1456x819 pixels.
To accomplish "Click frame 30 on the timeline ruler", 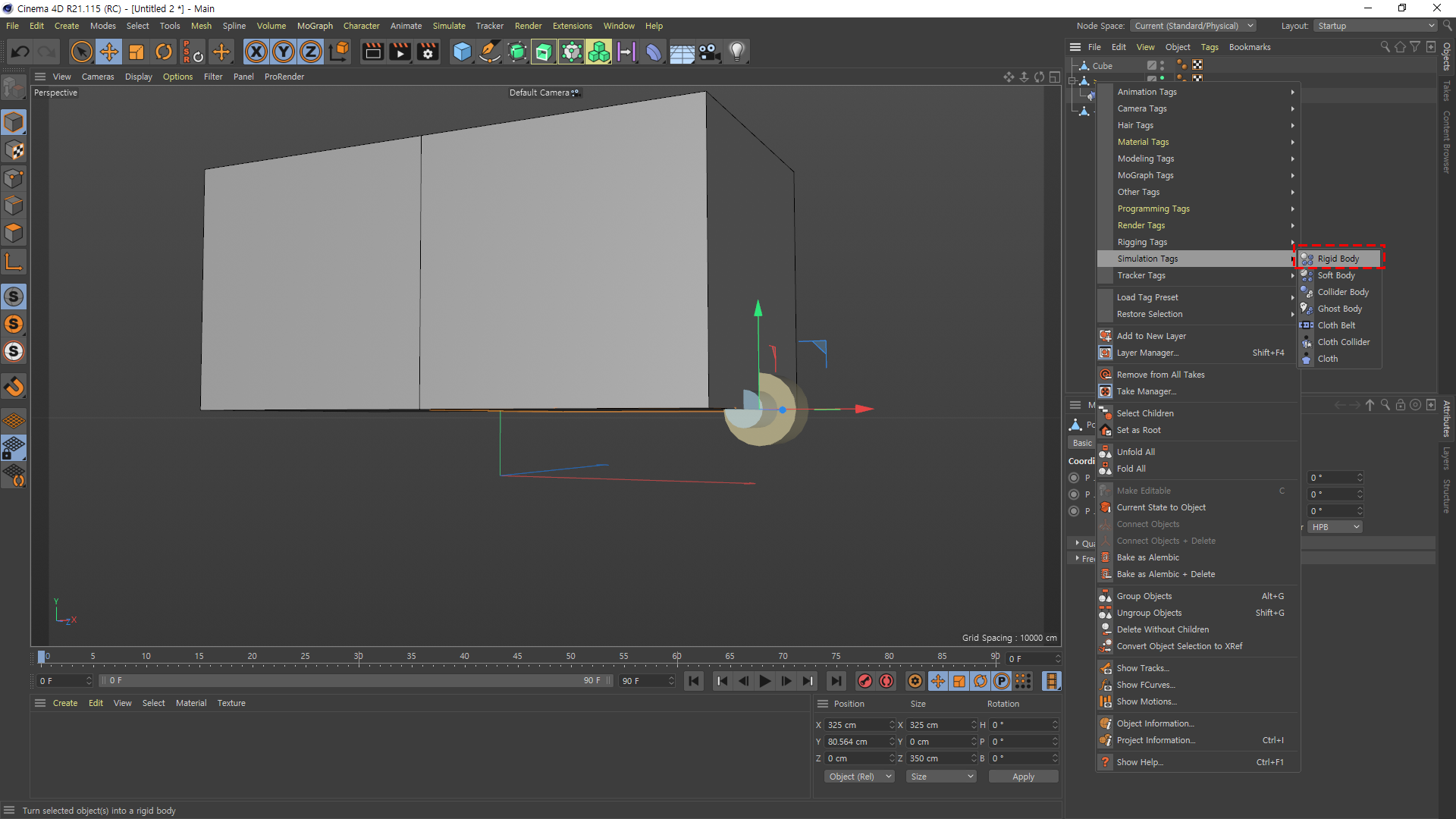I will [x=359, y=657].
